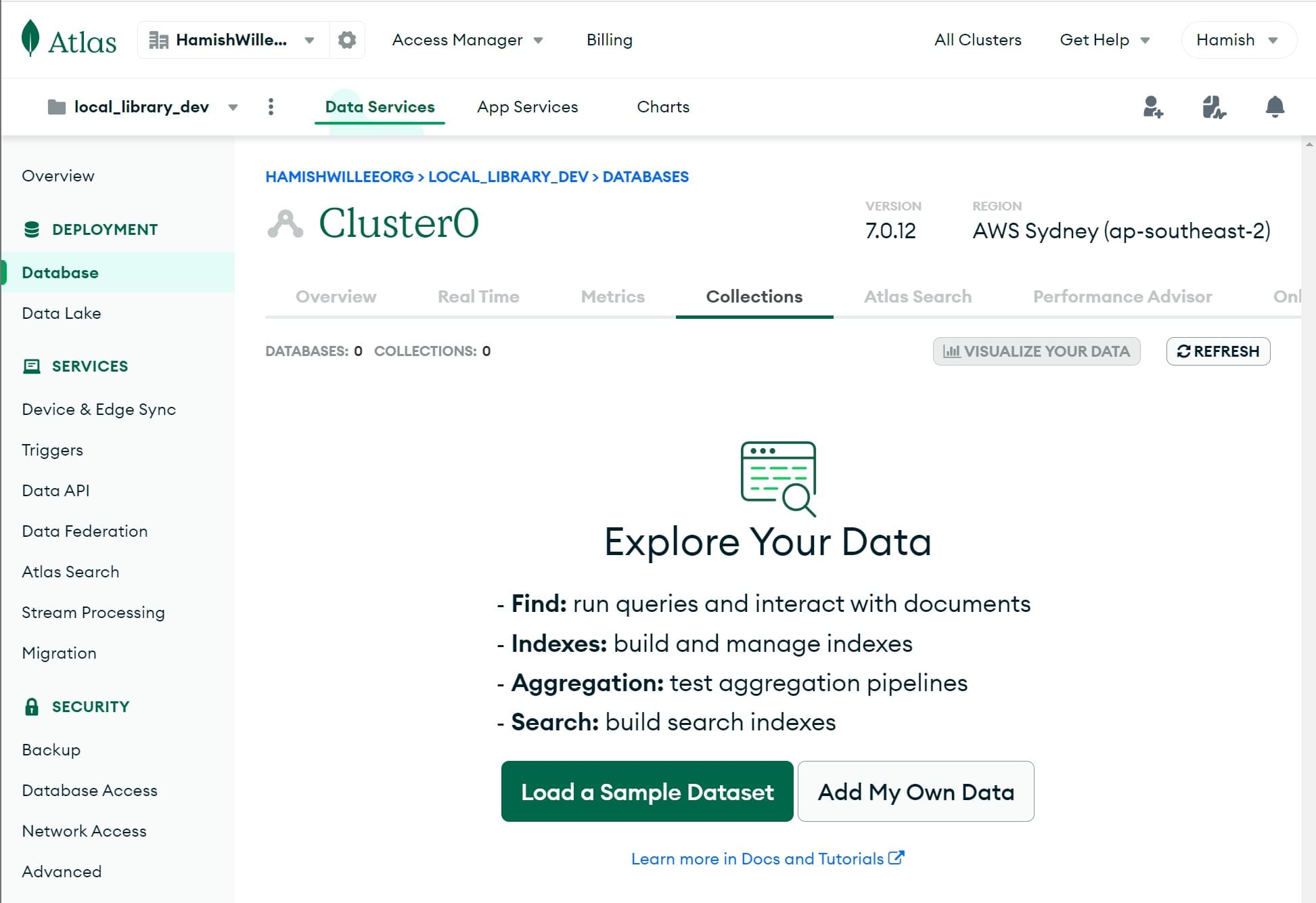Click the Performance Advisor tab
The image size is (1316, 903).
1122,297
